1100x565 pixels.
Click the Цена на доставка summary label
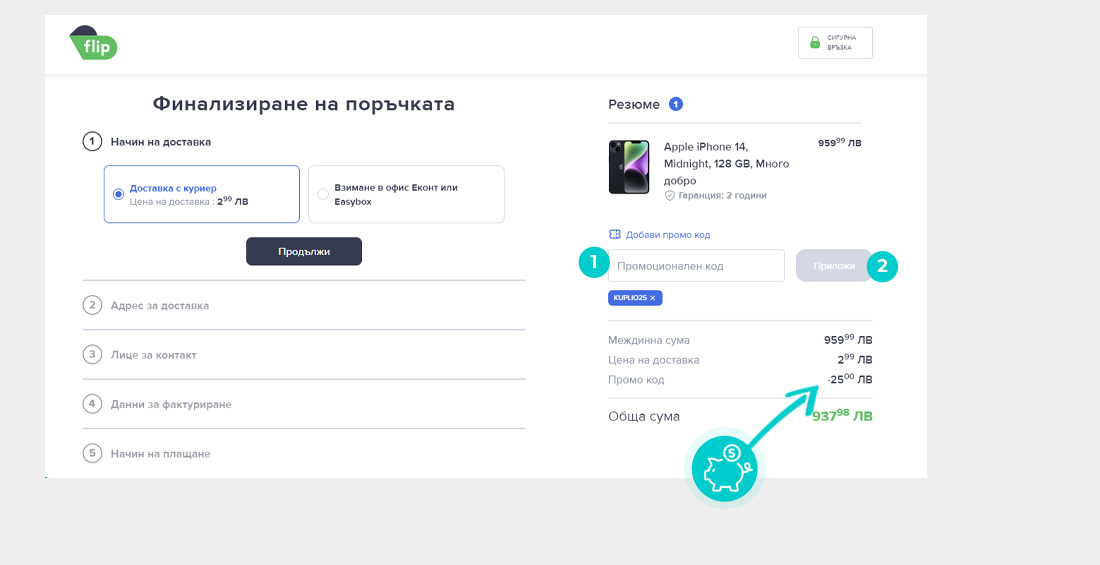[x=654, y=360]
